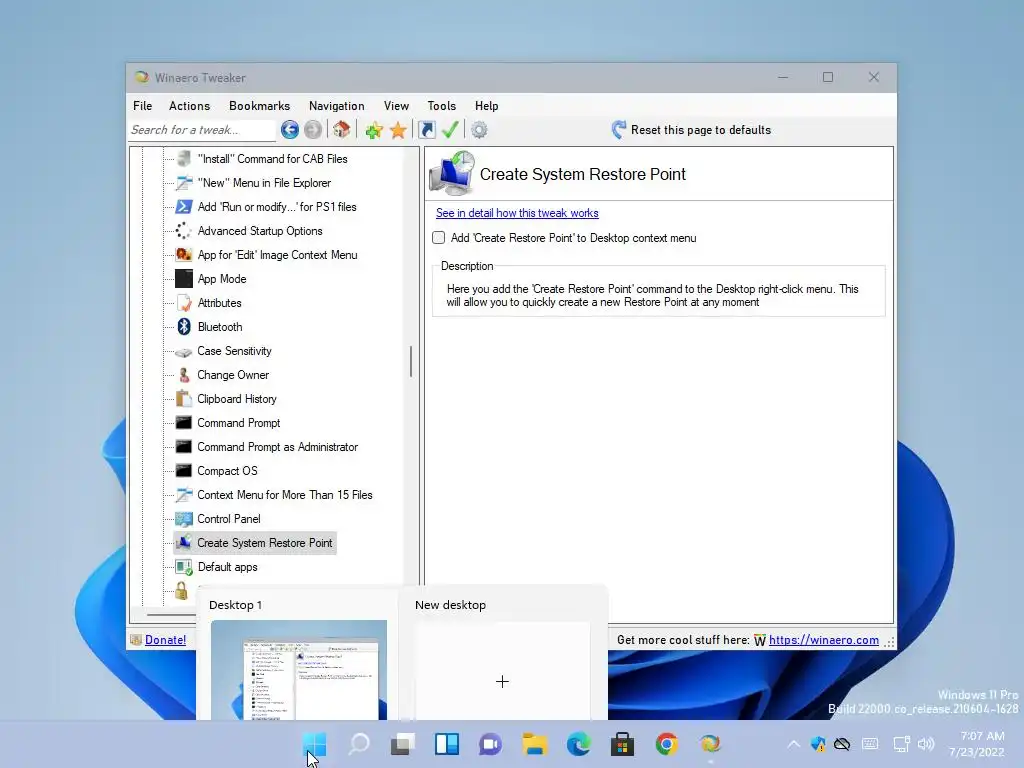The image size is (1024, 768).
Task: Select Advanced Startup Options in tree
Action: point(260,231)
